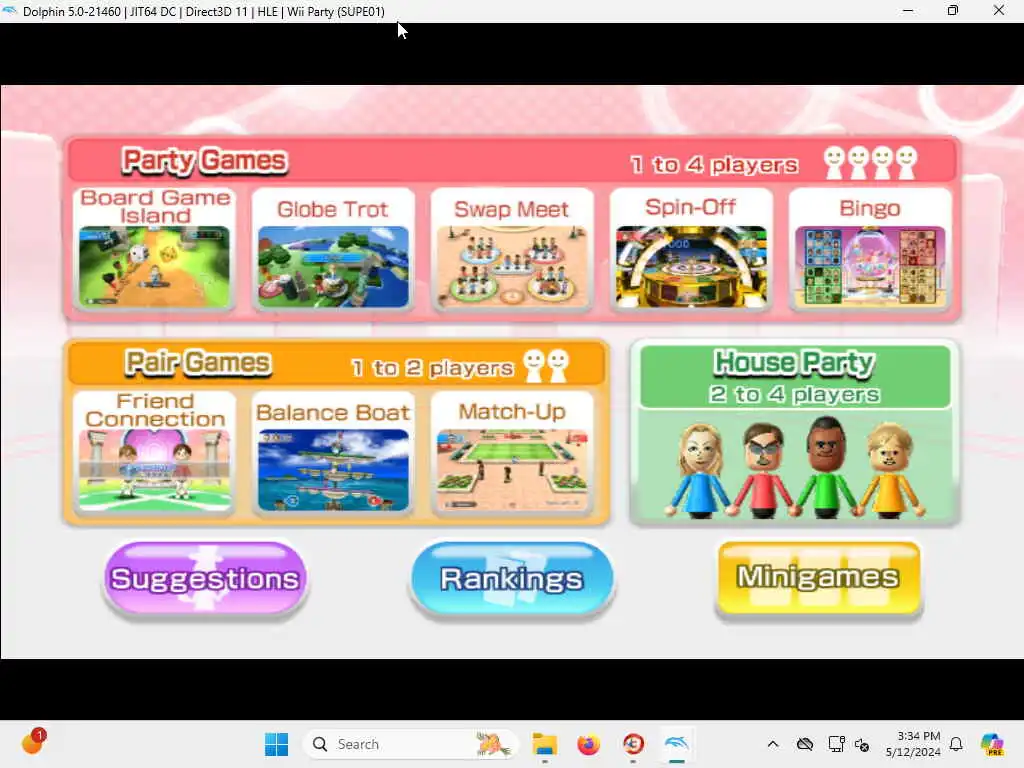
Task: Click the '1 to 2 players' label
Action: click(432, 368)
